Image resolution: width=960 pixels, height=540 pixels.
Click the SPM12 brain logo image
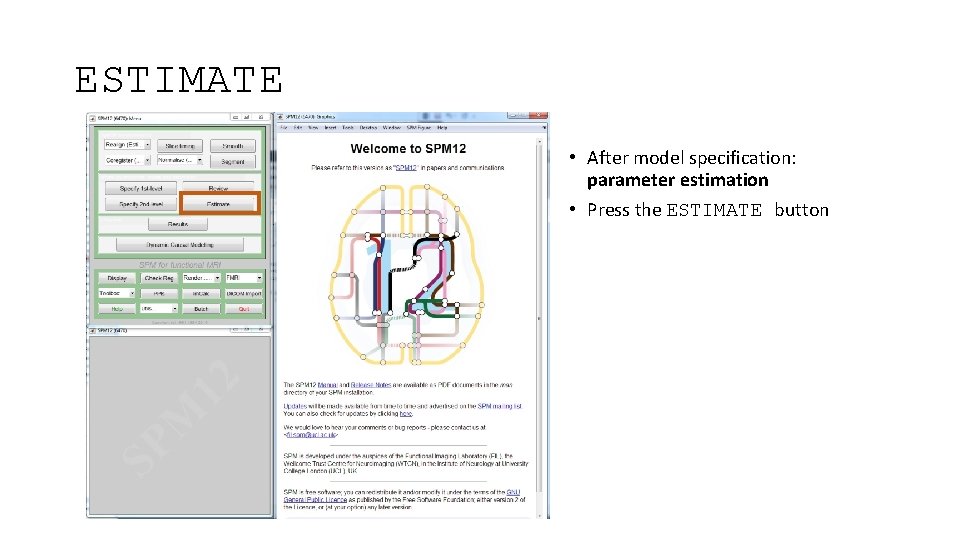click(x=408, y=274)
